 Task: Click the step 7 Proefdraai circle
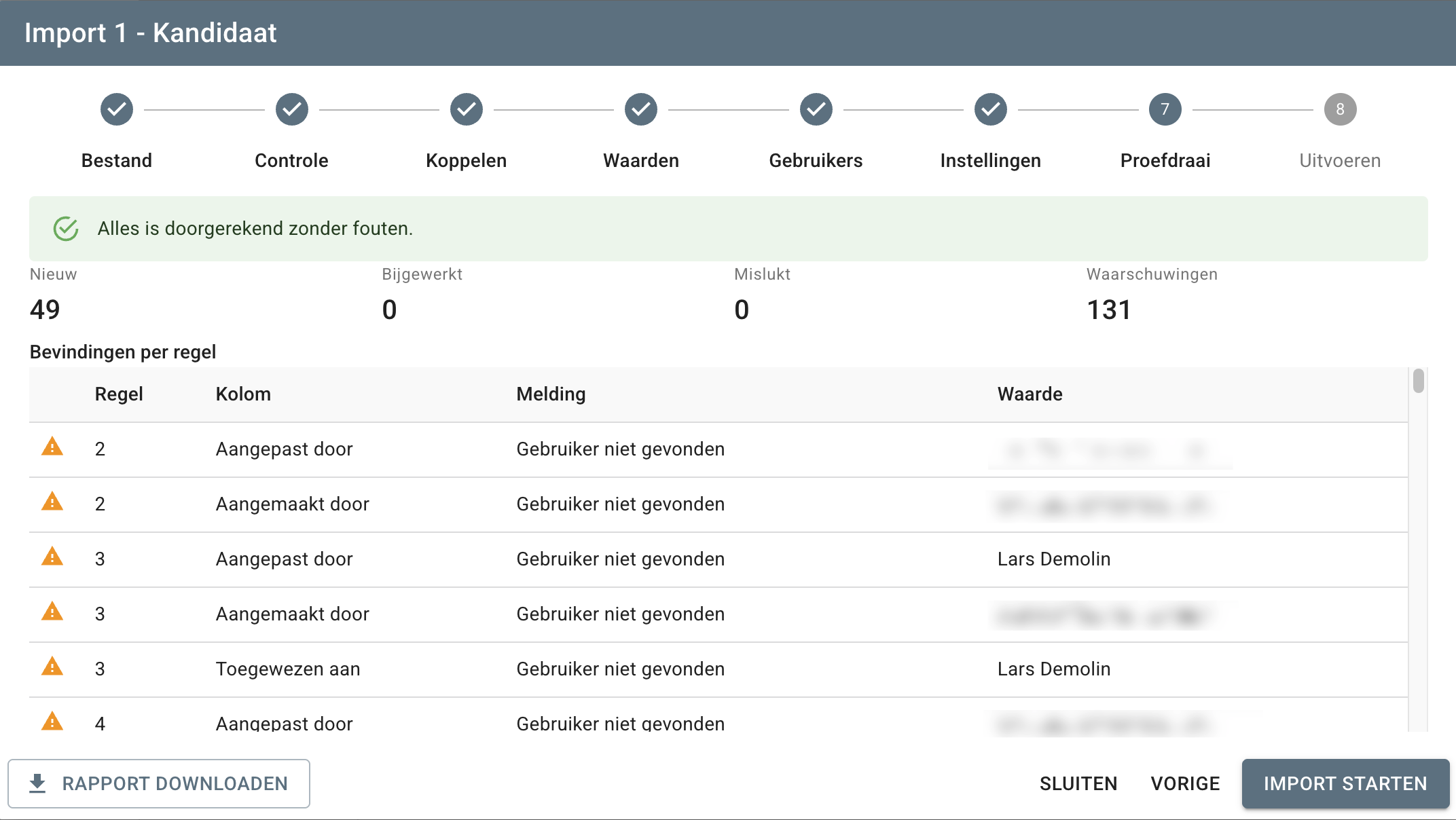click(1165, 109)
